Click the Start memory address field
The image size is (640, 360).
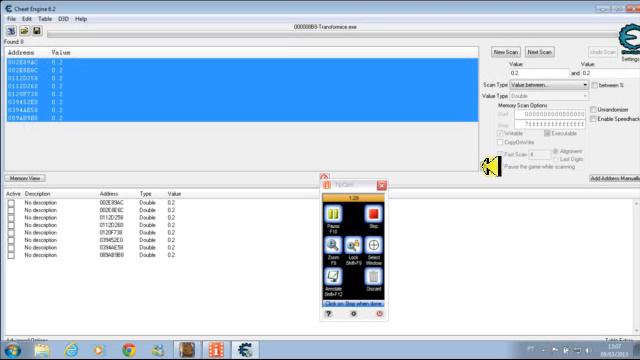click(550, 114)
